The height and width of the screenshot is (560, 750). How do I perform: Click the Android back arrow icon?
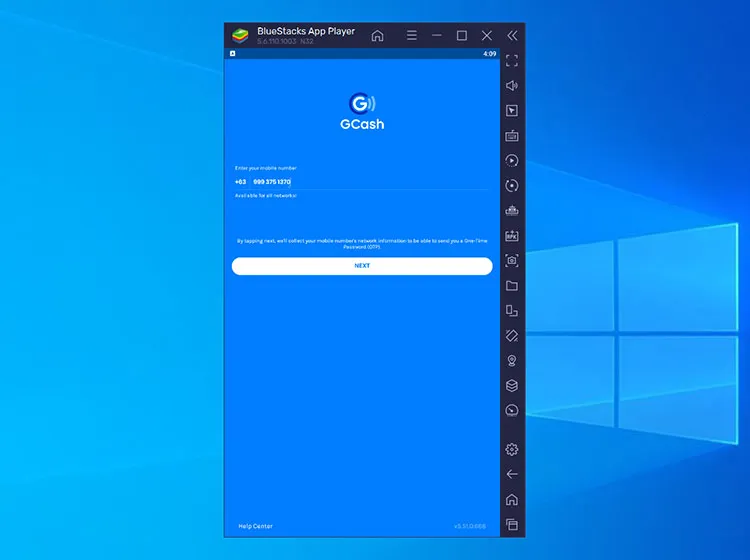pos(511,474)
